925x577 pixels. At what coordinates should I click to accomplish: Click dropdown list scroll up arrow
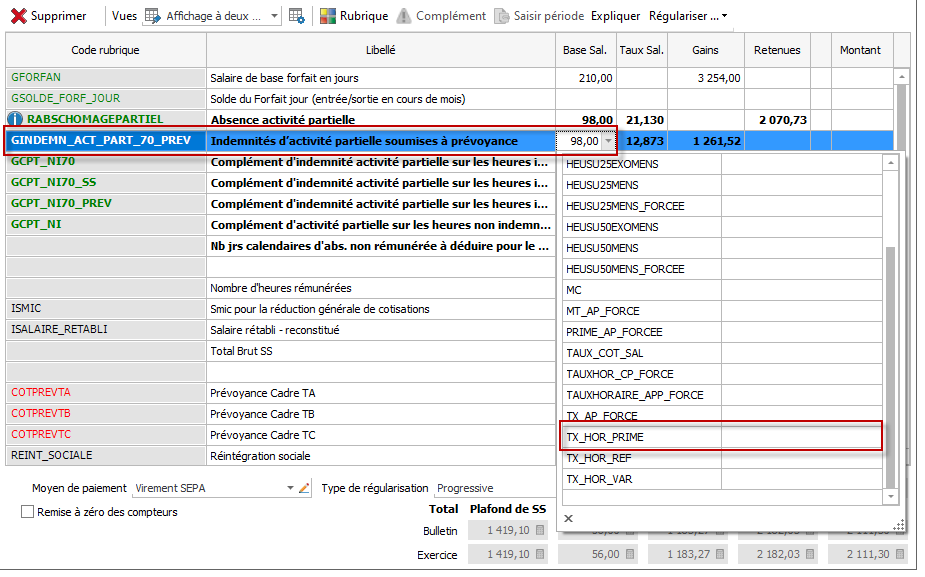pos(891,163)
